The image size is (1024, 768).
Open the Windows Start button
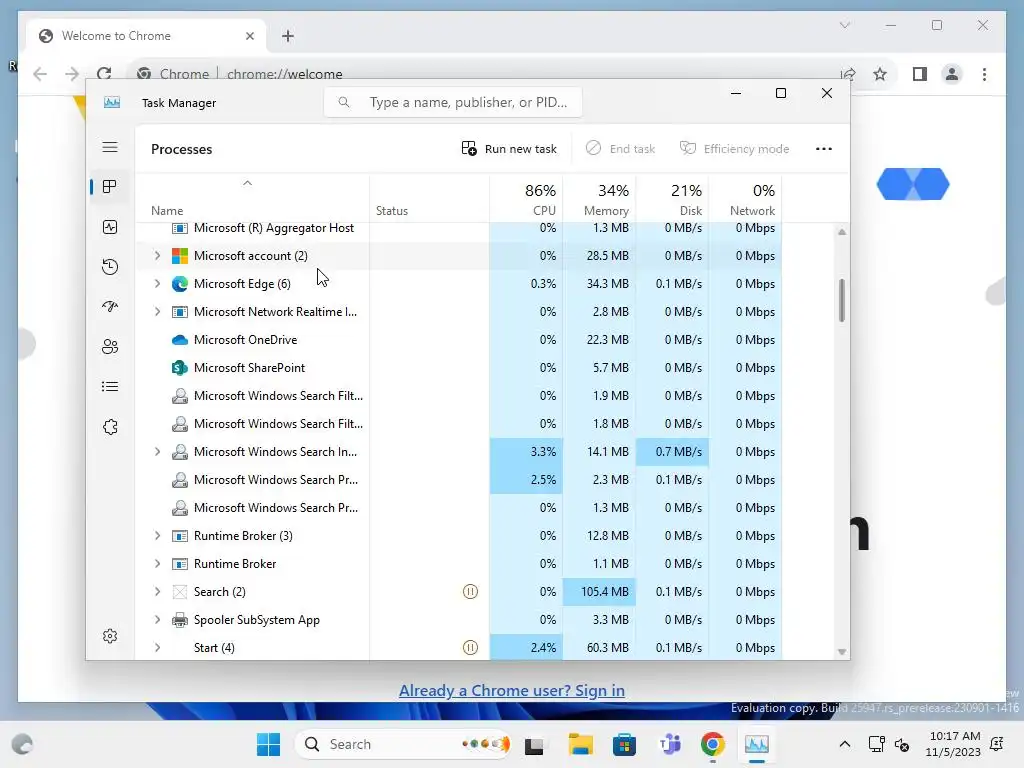[x=268, y=744]
